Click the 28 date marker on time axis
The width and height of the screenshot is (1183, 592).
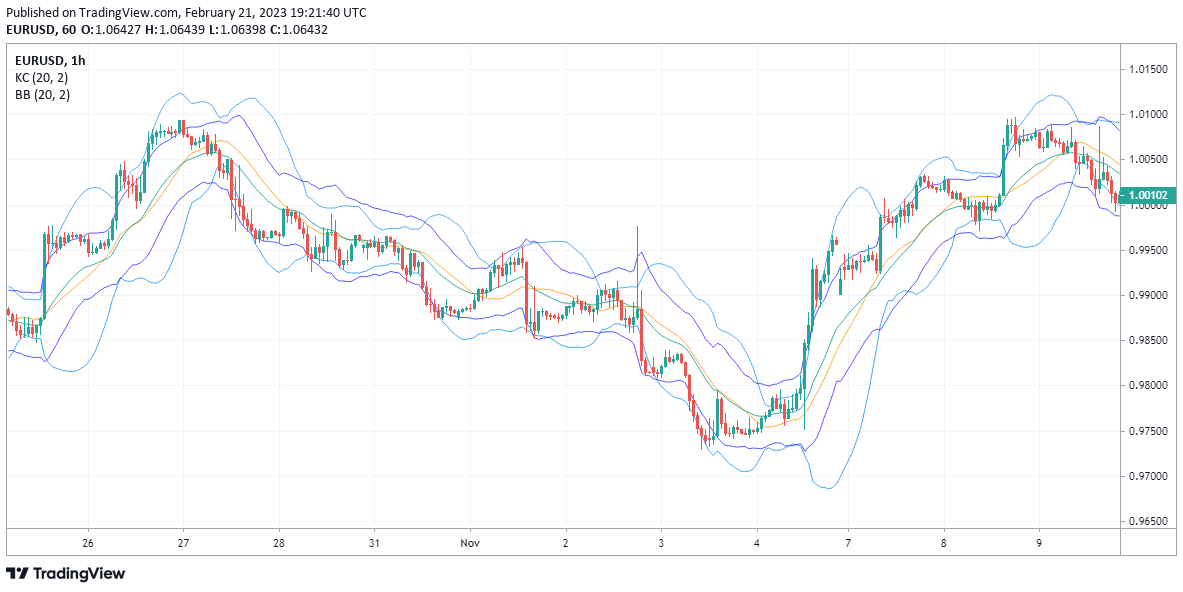pyautogui.click(x=278, y=543)
